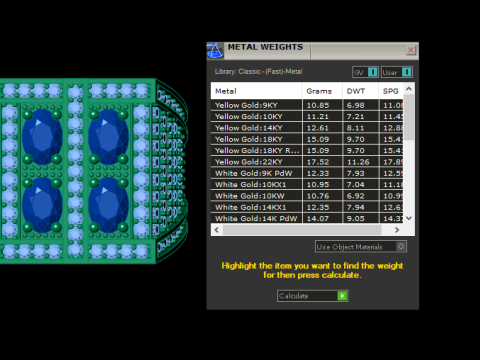Select the Yellow Gold:14KY row
The width and height of the screenshot is (480, 360).
pos(307,128)
